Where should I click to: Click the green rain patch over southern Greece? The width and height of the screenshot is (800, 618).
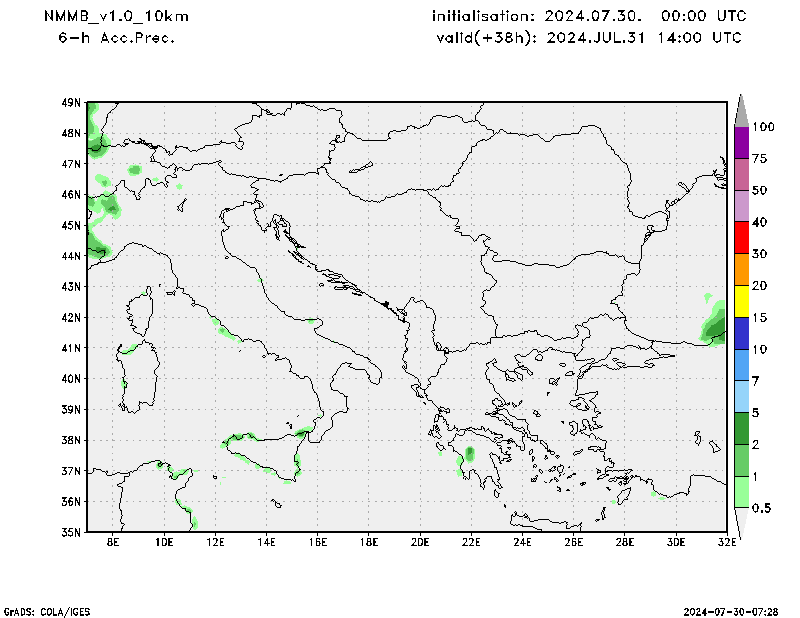coord(470,455)
